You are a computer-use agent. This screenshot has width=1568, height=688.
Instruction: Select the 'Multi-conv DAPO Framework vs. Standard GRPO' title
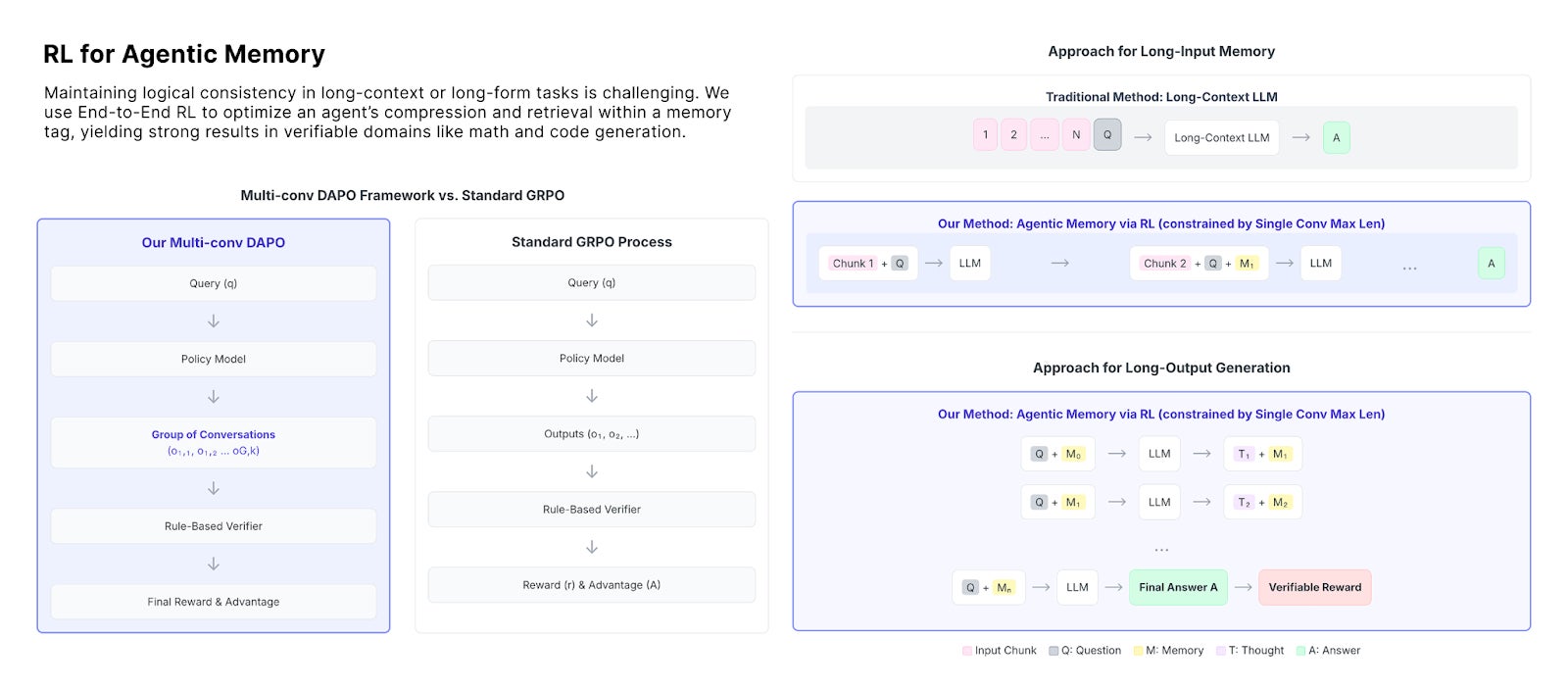[403, 195]
